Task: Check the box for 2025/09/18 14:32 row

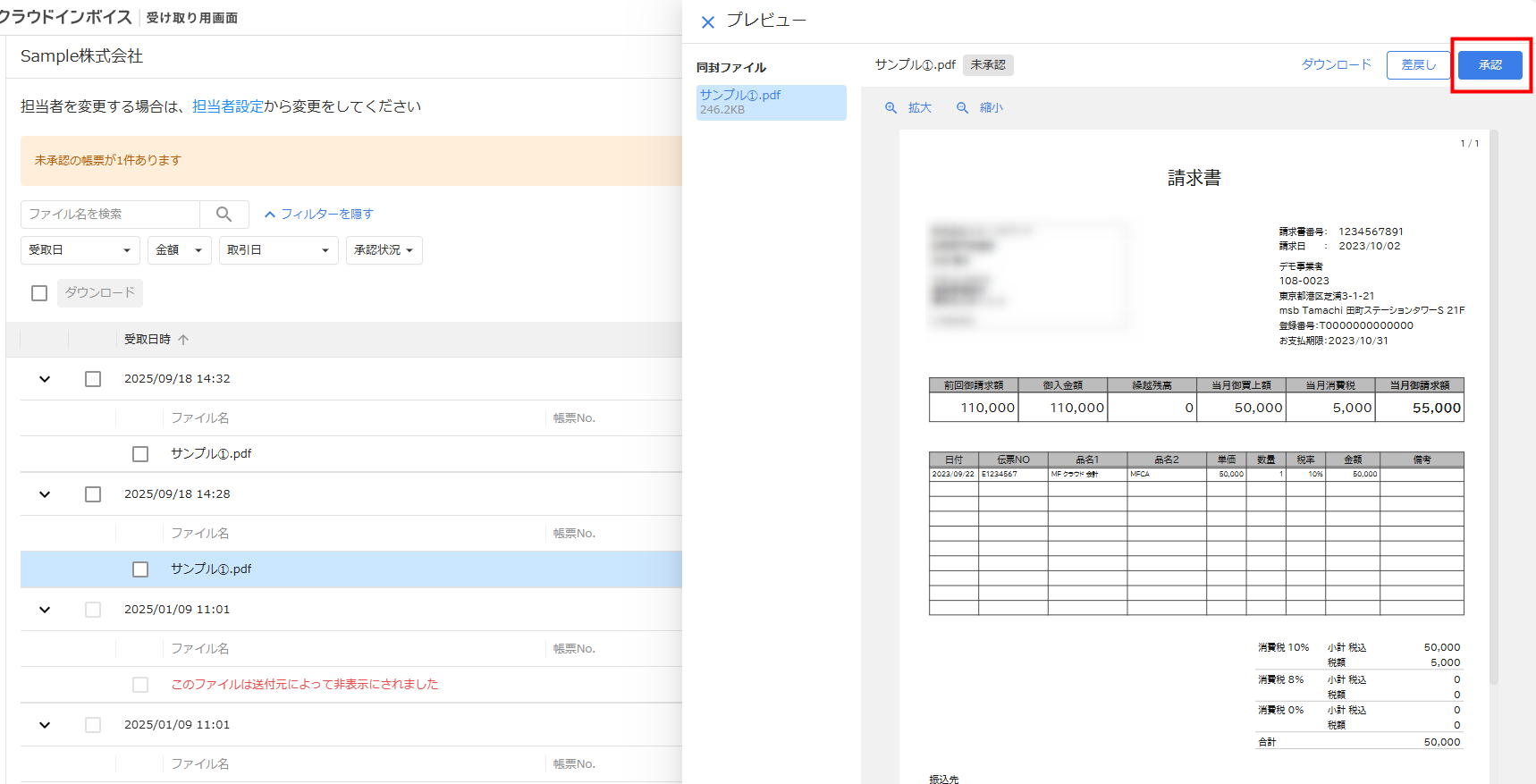Action: 93,379
